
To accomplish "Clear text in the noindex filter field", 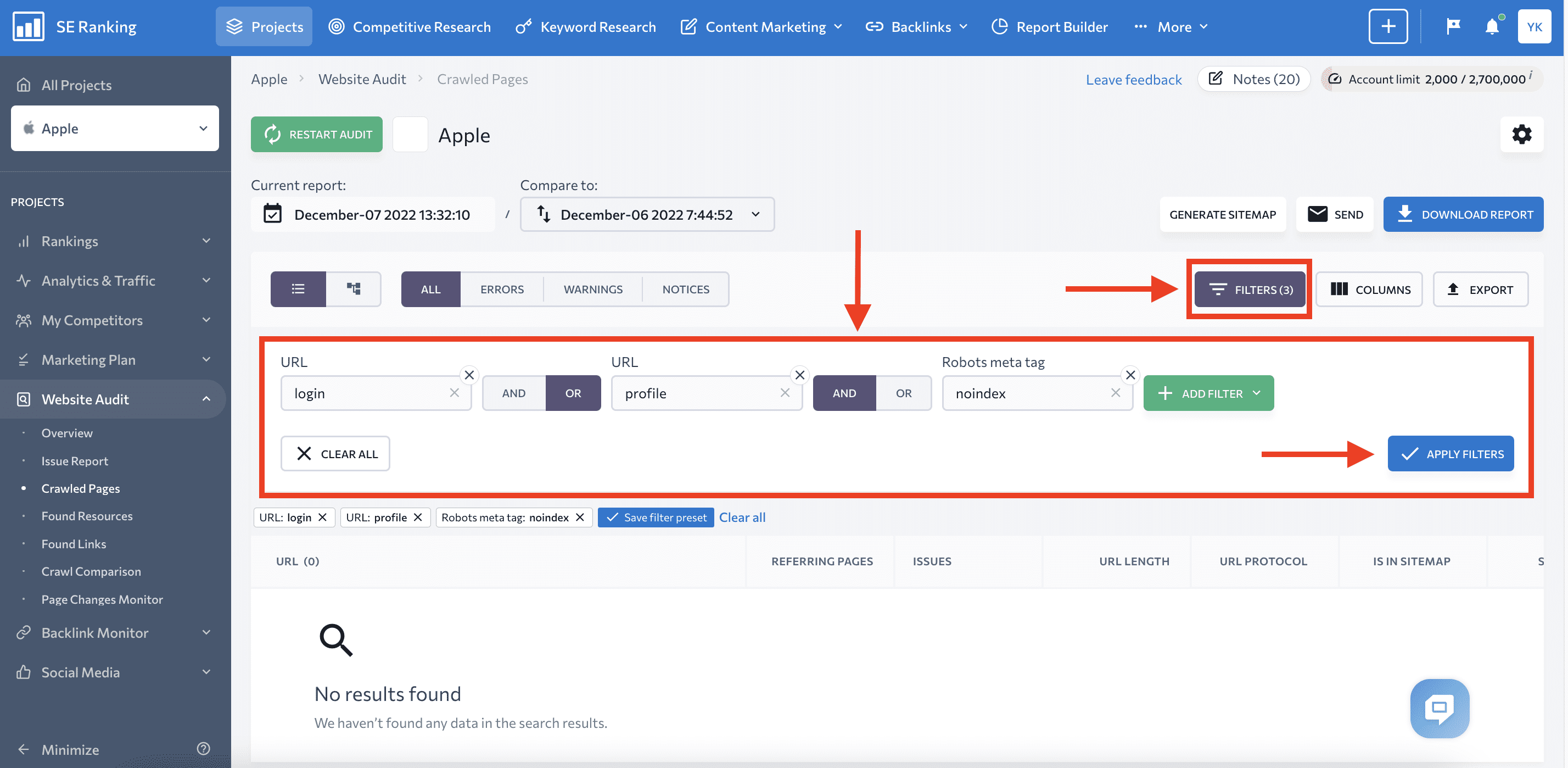I will pyautogui.click(x=1116, y=393).
